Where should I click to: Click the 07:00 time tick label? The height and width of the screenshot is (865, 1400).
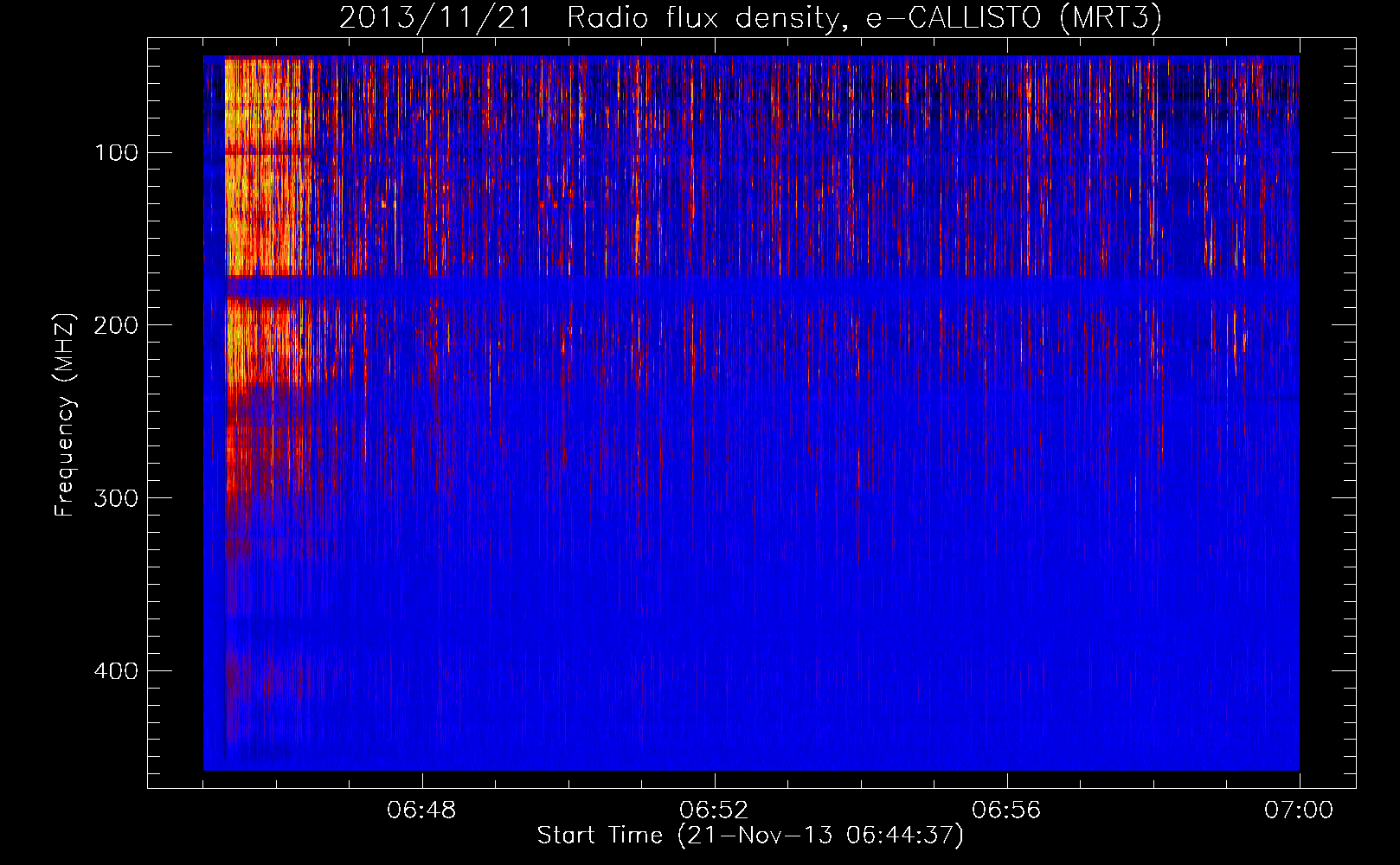1299,811
